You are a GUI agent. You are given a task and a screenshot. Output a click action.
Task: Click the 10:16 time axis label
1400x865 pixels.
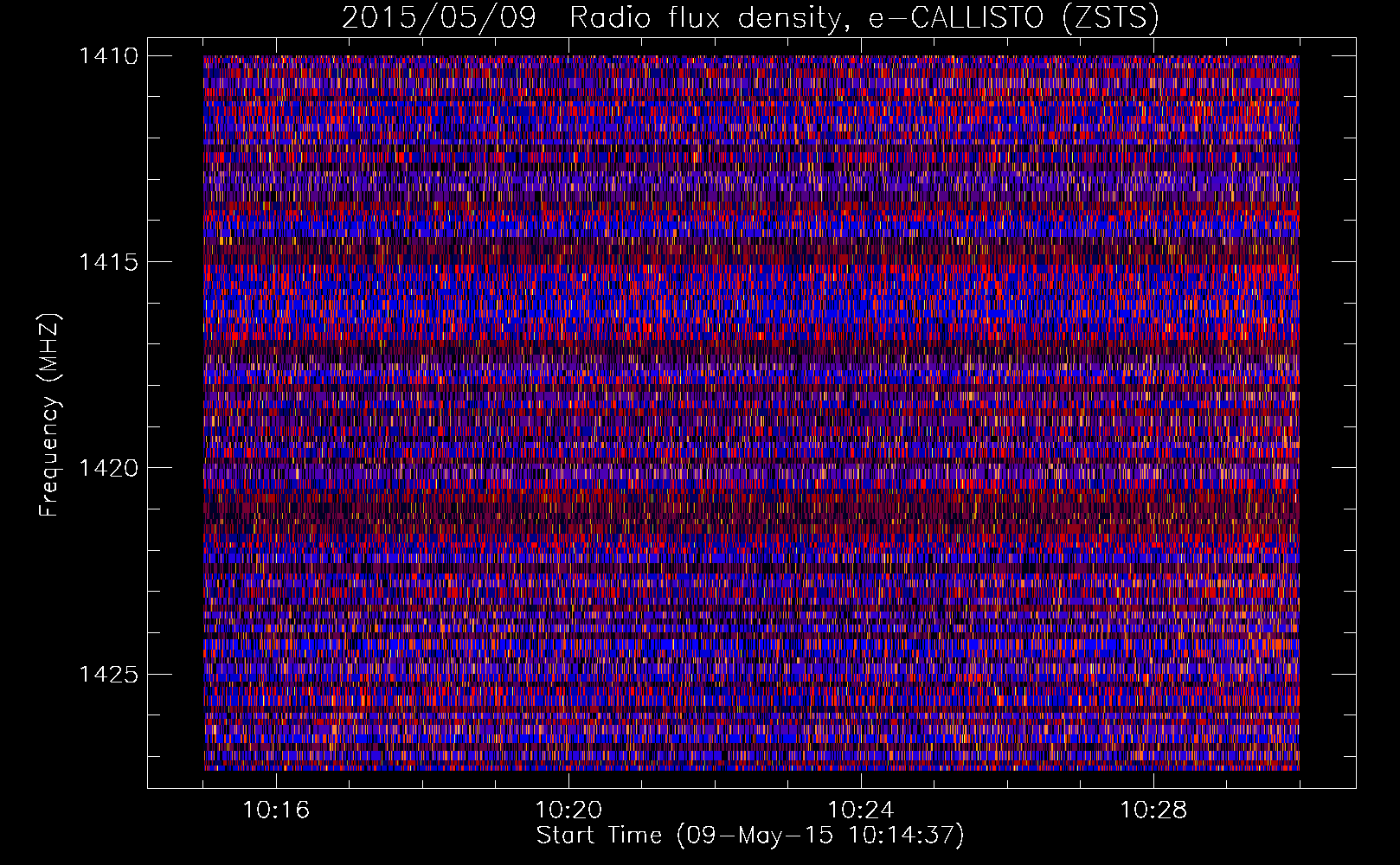click(276, 811)
